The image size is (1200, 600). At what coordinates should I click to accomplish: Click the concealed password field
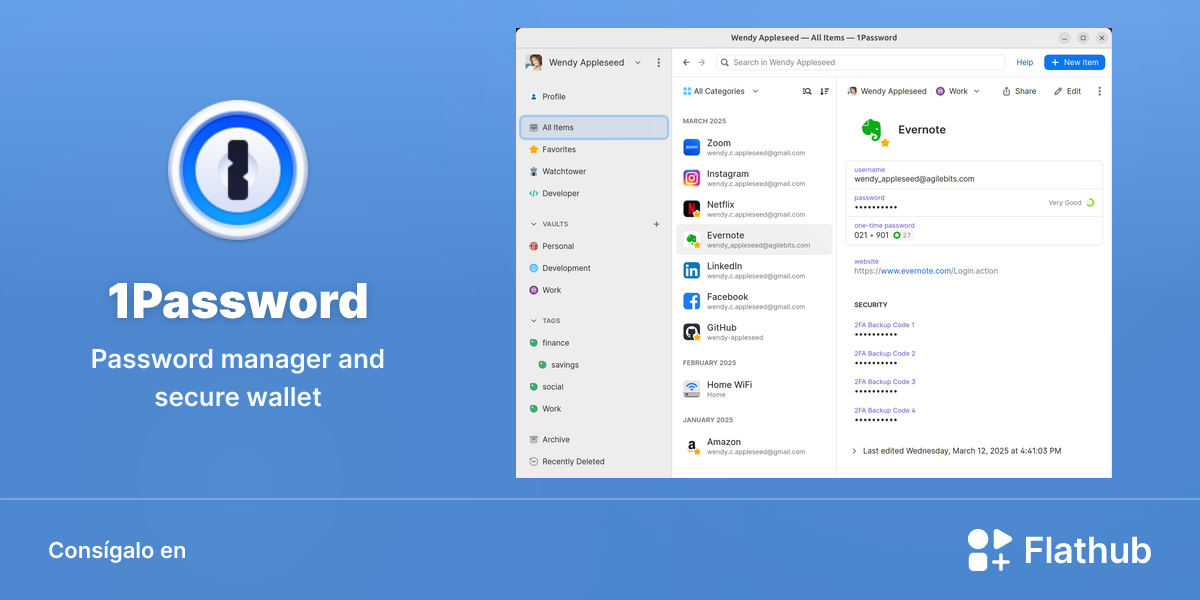pos(974,203)
